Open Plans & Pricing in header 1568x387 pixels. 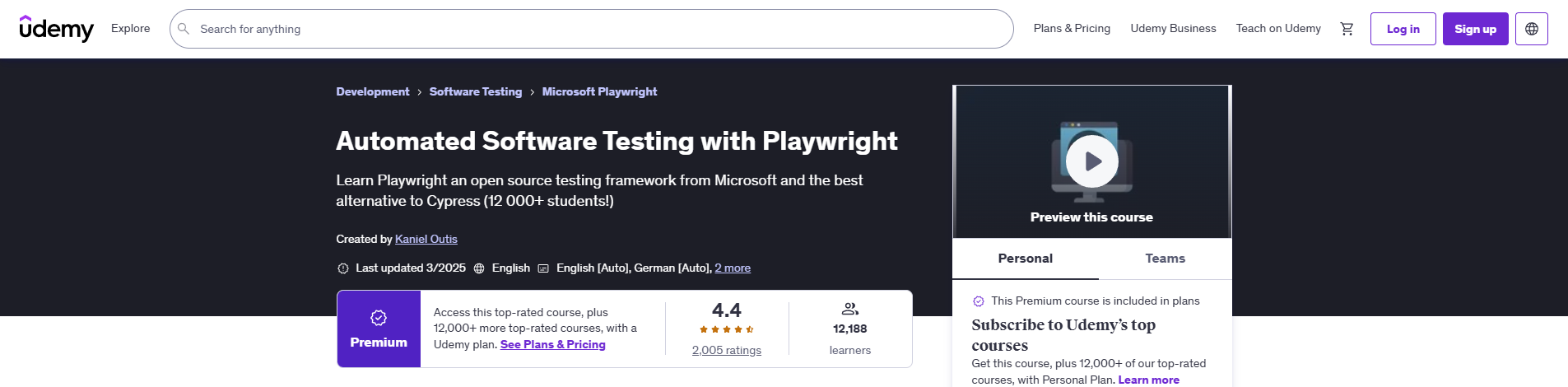pos(1072,28)
